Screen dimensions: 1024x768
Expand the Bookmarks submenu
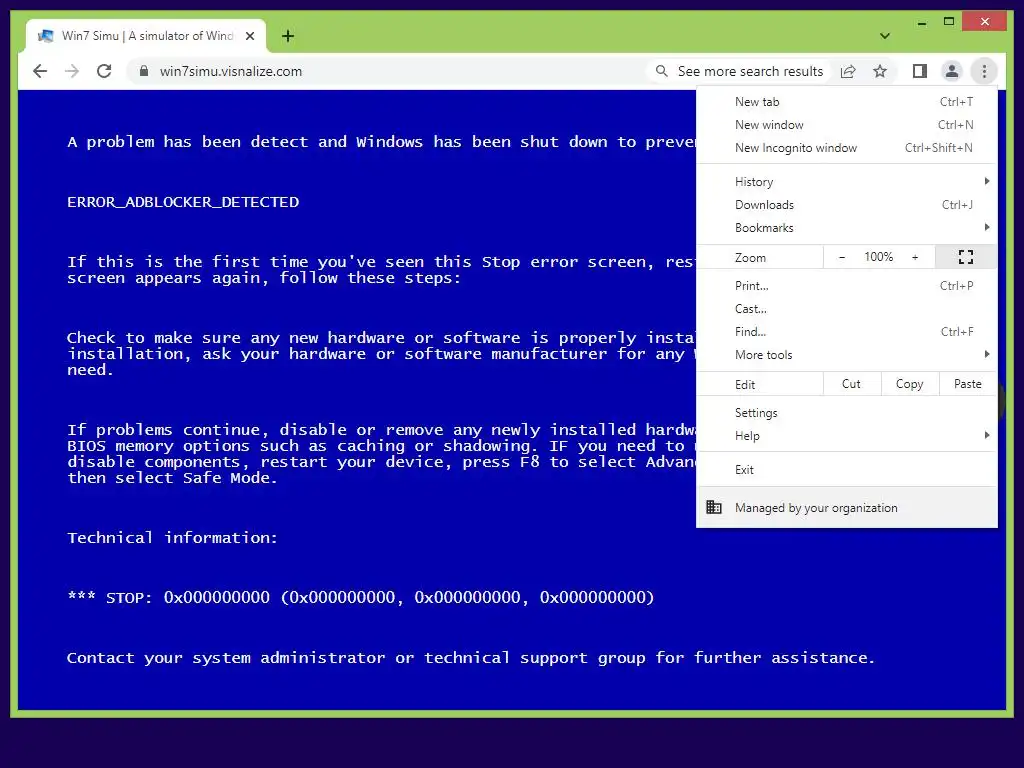[847, 227]
